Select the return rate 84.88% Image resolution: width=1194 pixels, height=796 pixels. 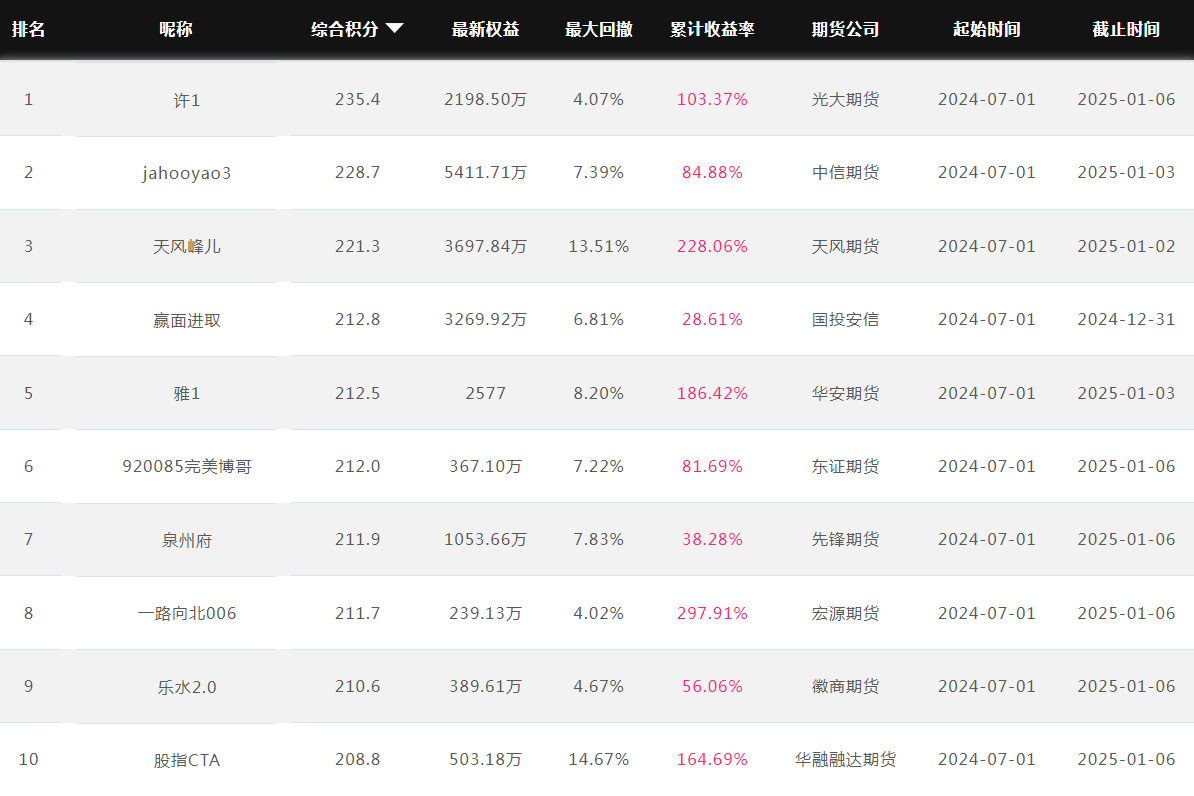[x=712, y=172]
